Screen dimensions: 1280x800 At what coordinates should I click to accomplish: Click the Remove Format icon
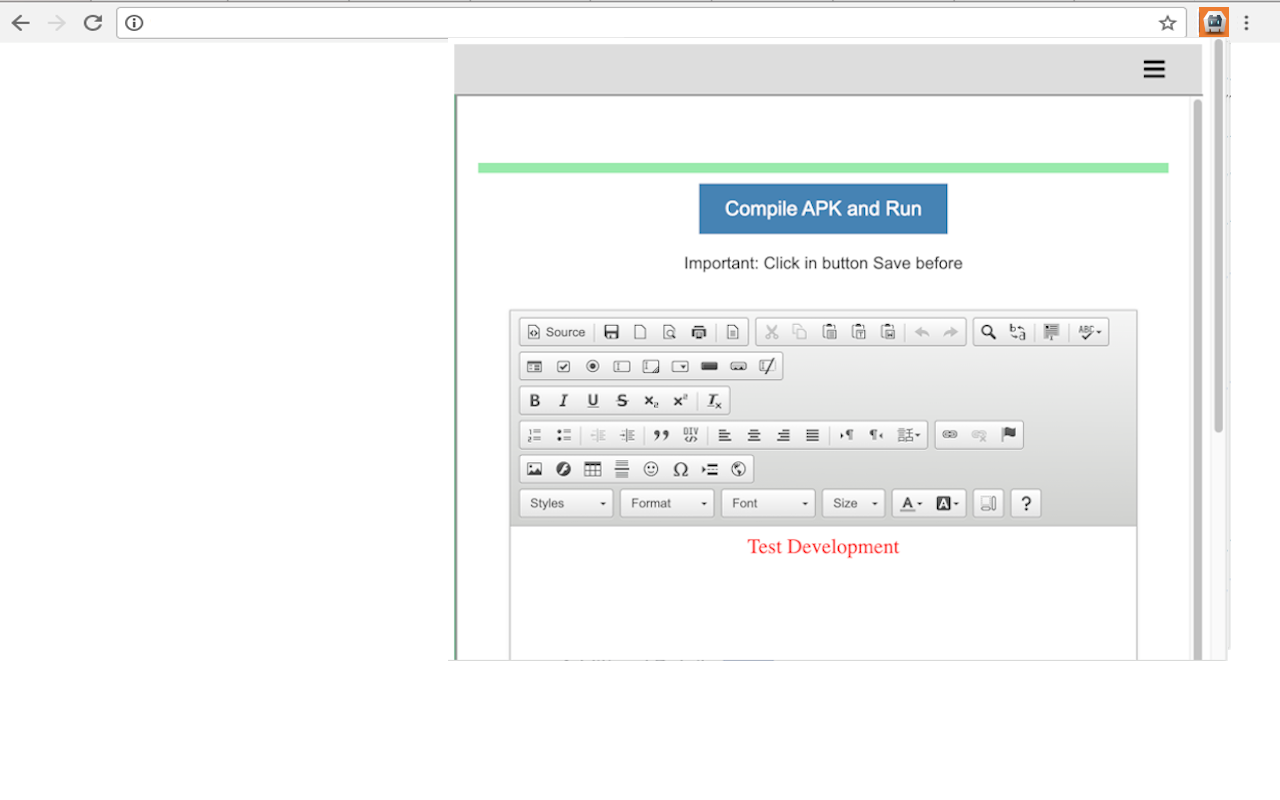pos(714,401)
